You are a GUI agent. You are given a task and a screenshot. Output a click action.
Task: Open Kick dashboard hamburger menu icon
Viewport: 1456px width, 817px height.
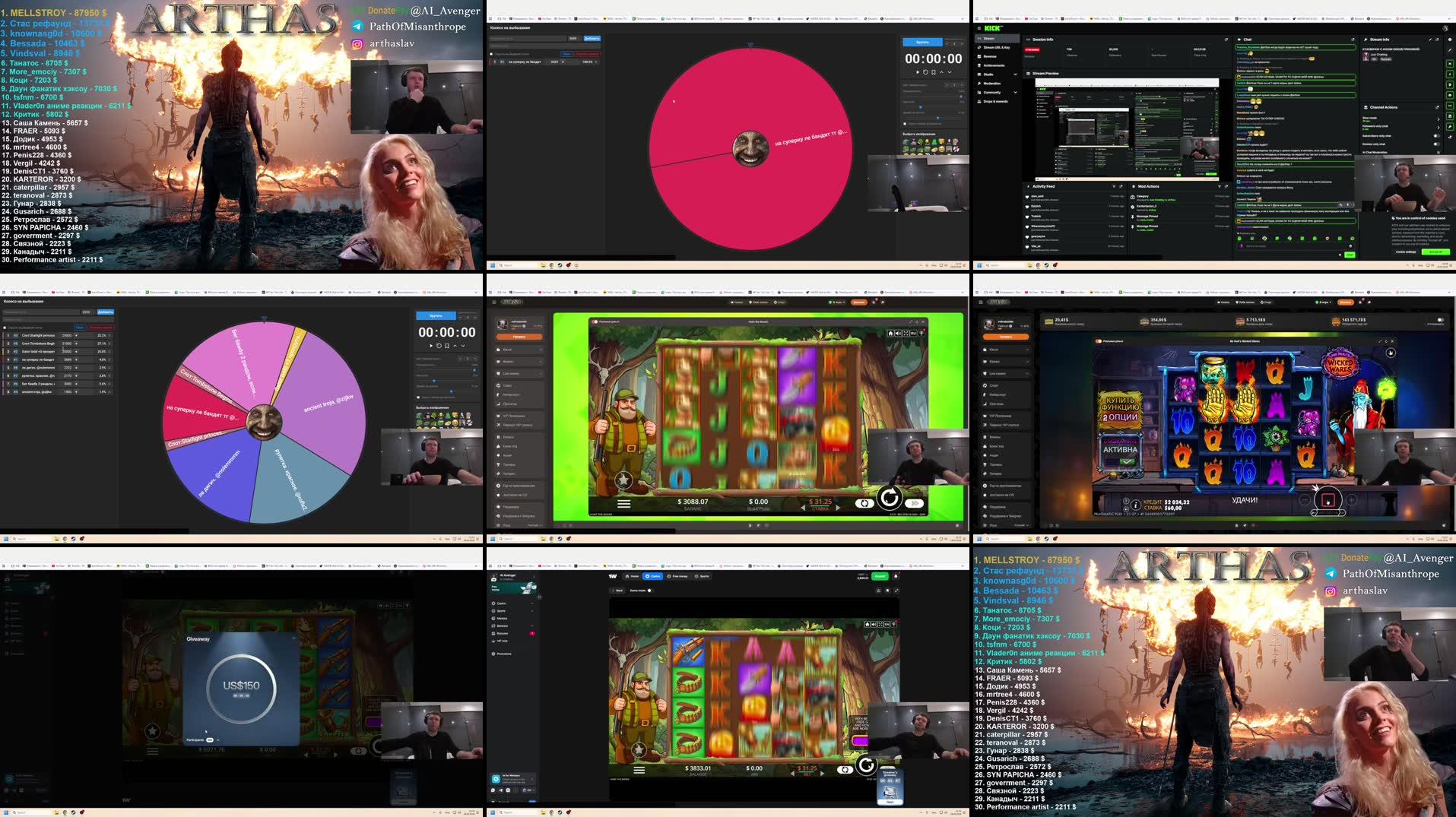979,28
